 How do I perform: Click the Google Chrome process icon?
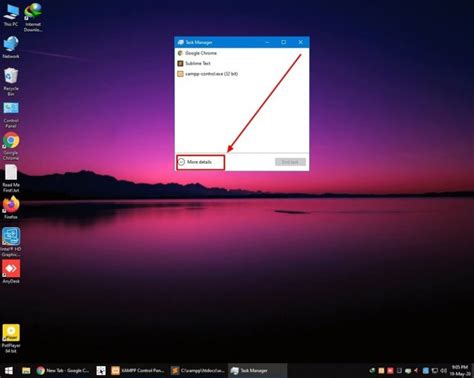coord(180,53)
